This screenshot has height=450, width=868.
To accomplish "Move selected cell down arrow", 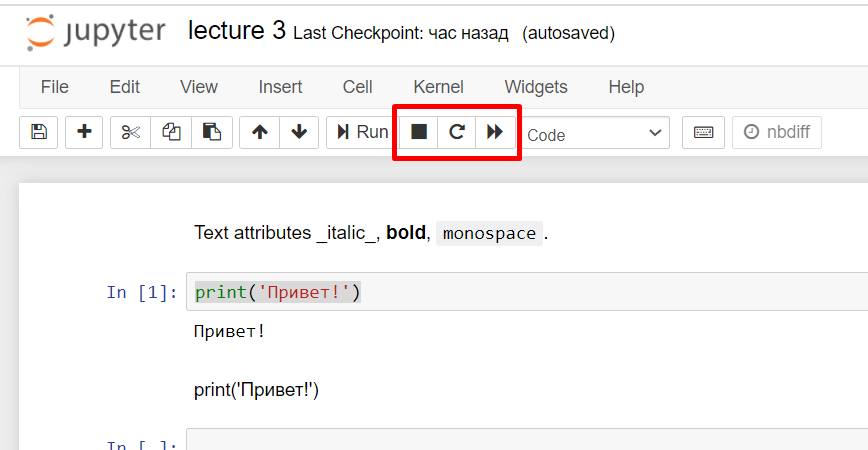I will pos(298,132).
